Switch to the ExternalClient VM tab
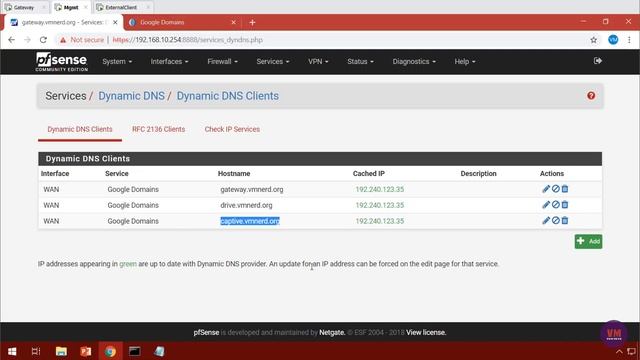Image resolution: width=640 pixels, height=360 pixels. (122, 7)
